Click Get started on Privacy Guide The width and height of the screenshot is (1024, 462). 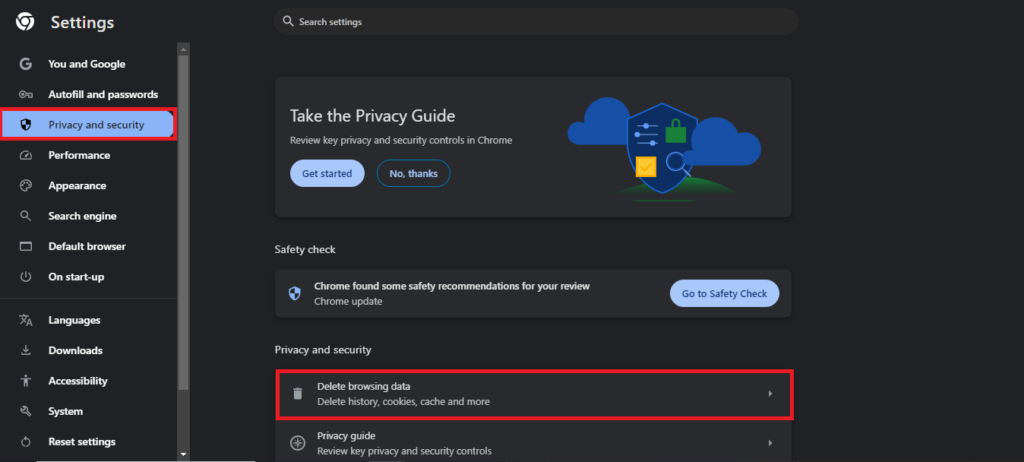tap(327, 173)
